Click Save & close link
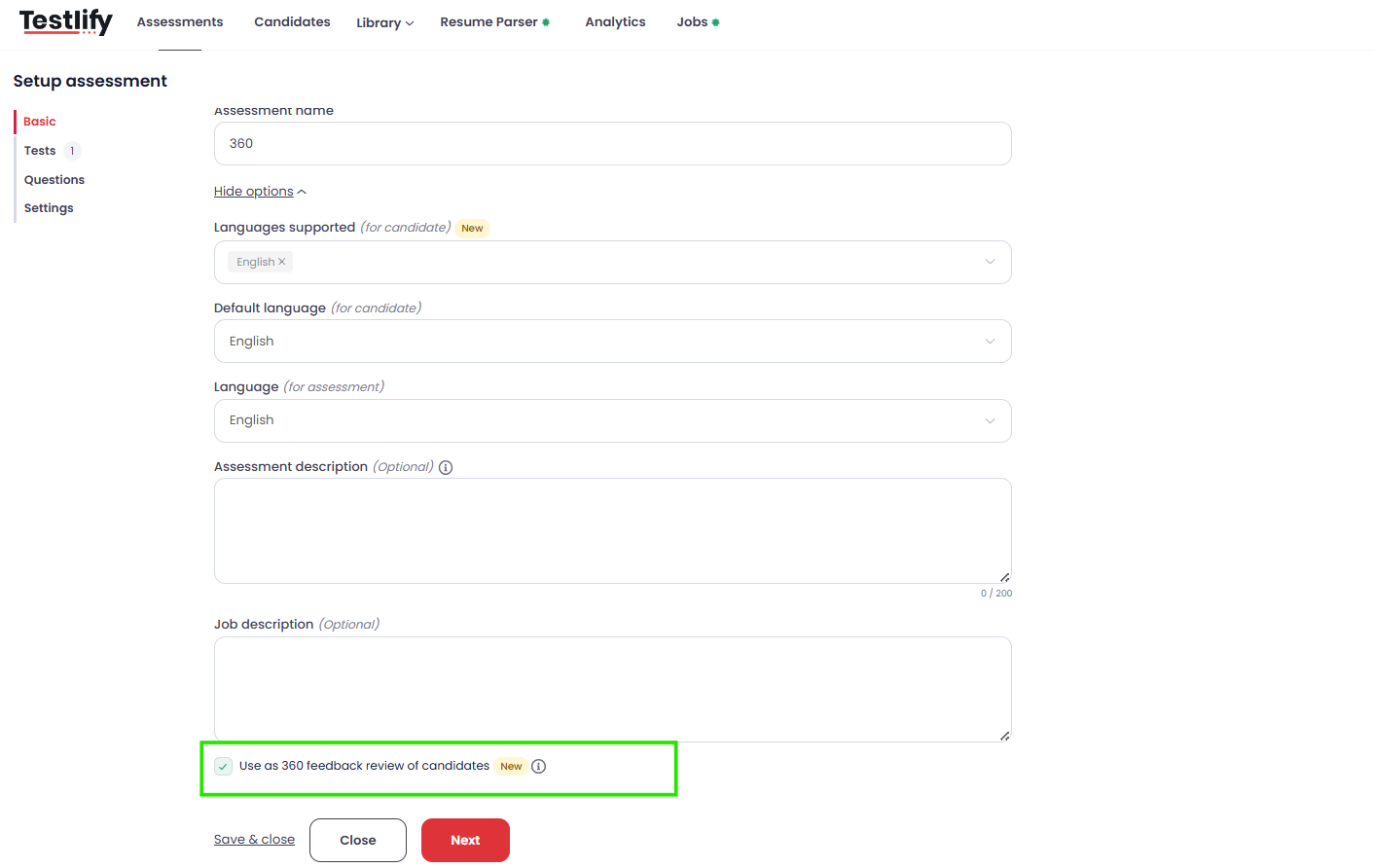This screenshot has width=1374, height=868. click(254, 840)
